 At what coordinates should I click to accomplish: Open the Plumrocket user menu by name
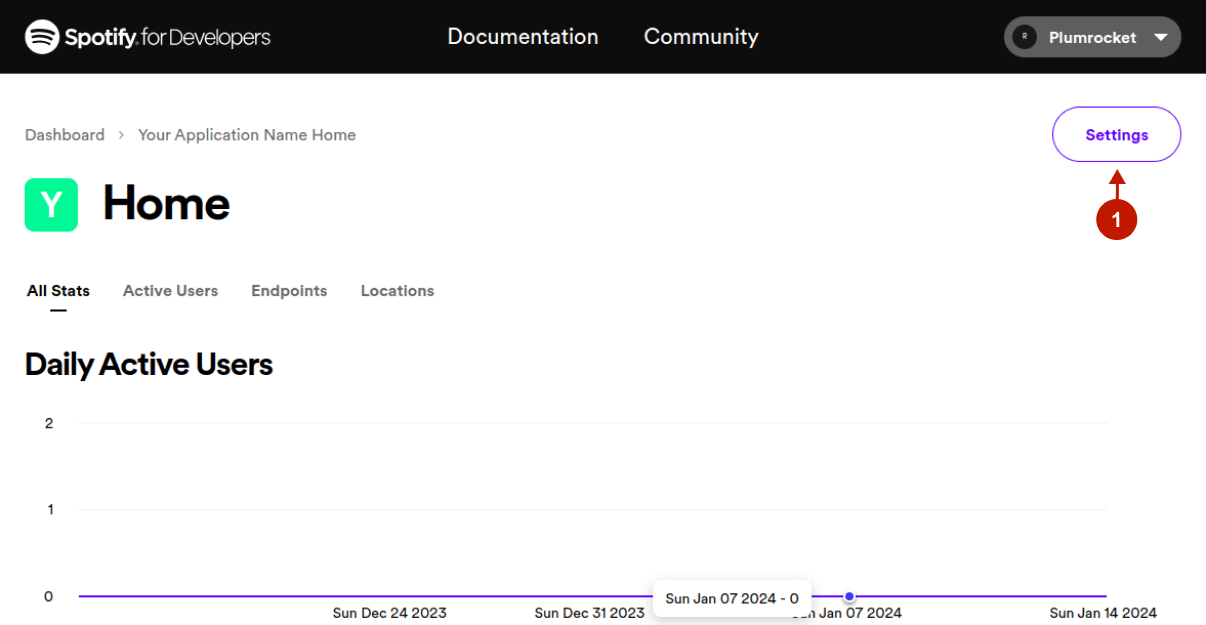tap(1092, 37)
